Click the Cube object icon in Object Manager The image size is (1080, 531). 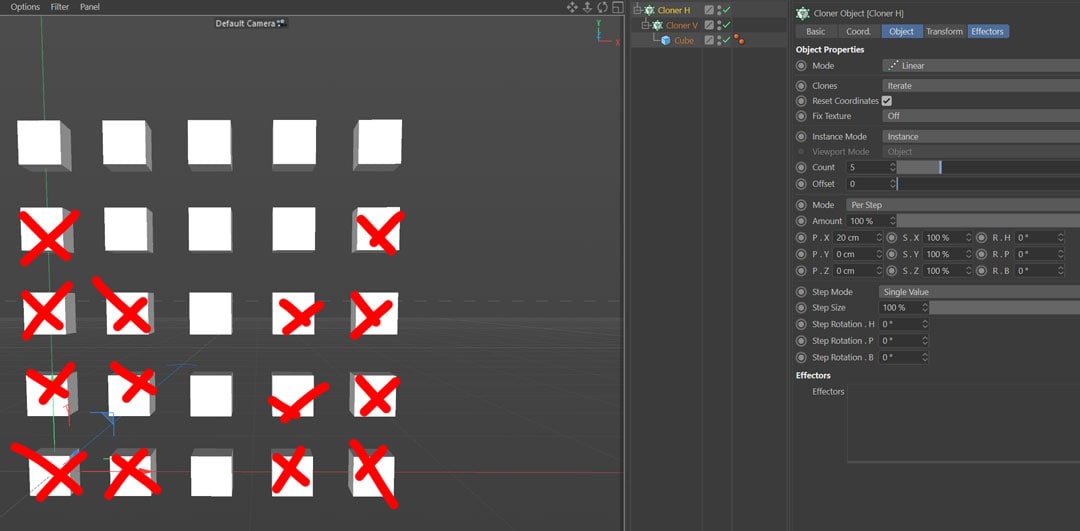[665, 41]
